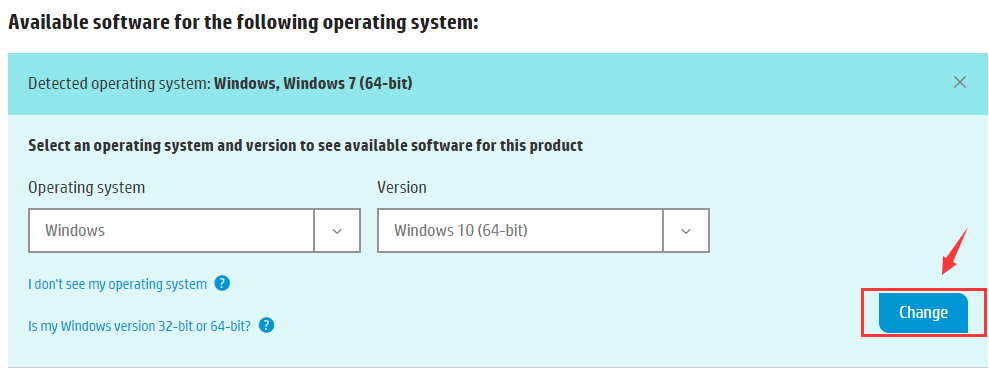Click "Select an operating system and version" instruction
Screen dimensions: 989x369
(x=305, y=146)
